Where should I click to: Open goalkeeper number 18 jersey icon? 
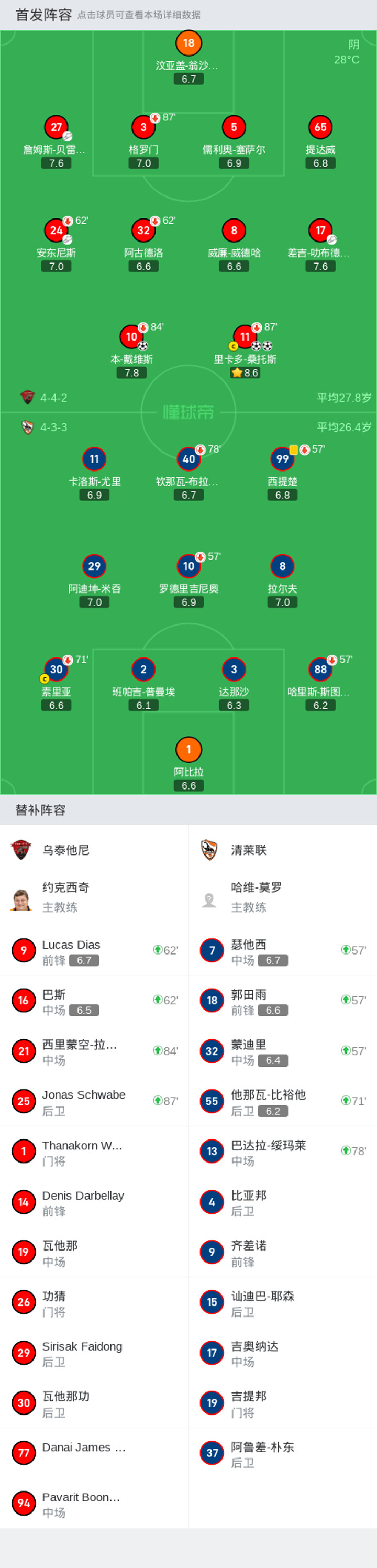pyautogui.click(x=188, y=43)
